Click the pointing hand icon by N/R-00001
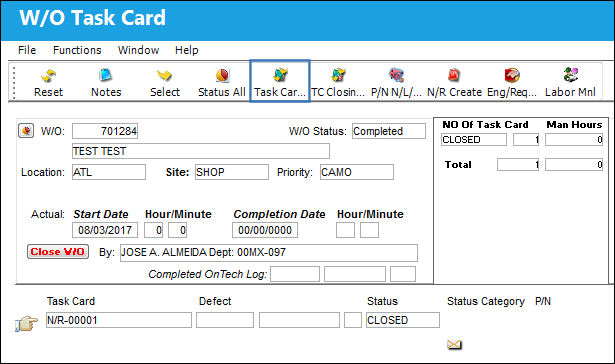Image resolution: width=615 pixels, height=364 pixels. tap(26, 324)
